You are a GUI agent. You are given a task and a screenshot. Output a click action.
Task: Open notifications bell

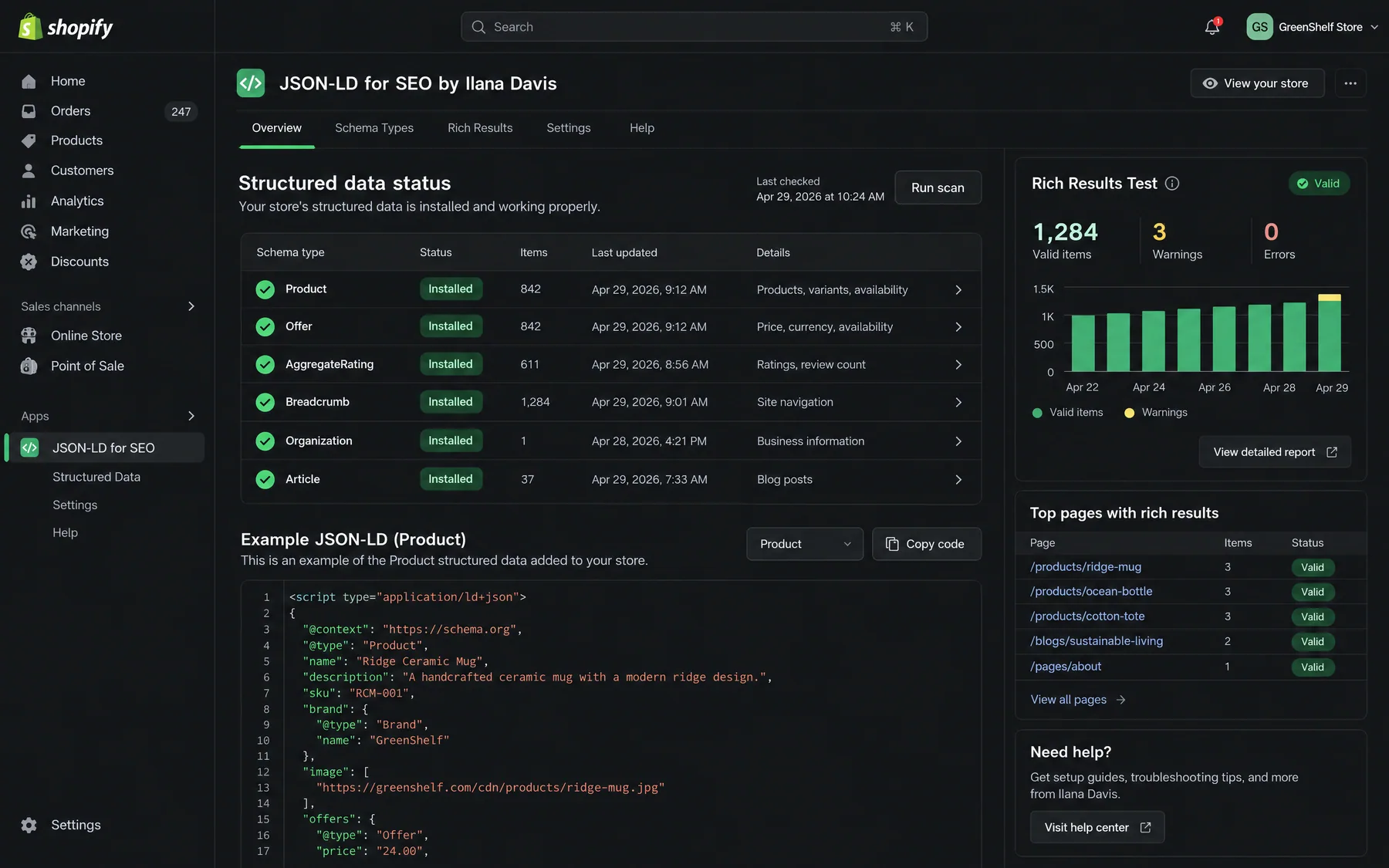point(1212,27)
